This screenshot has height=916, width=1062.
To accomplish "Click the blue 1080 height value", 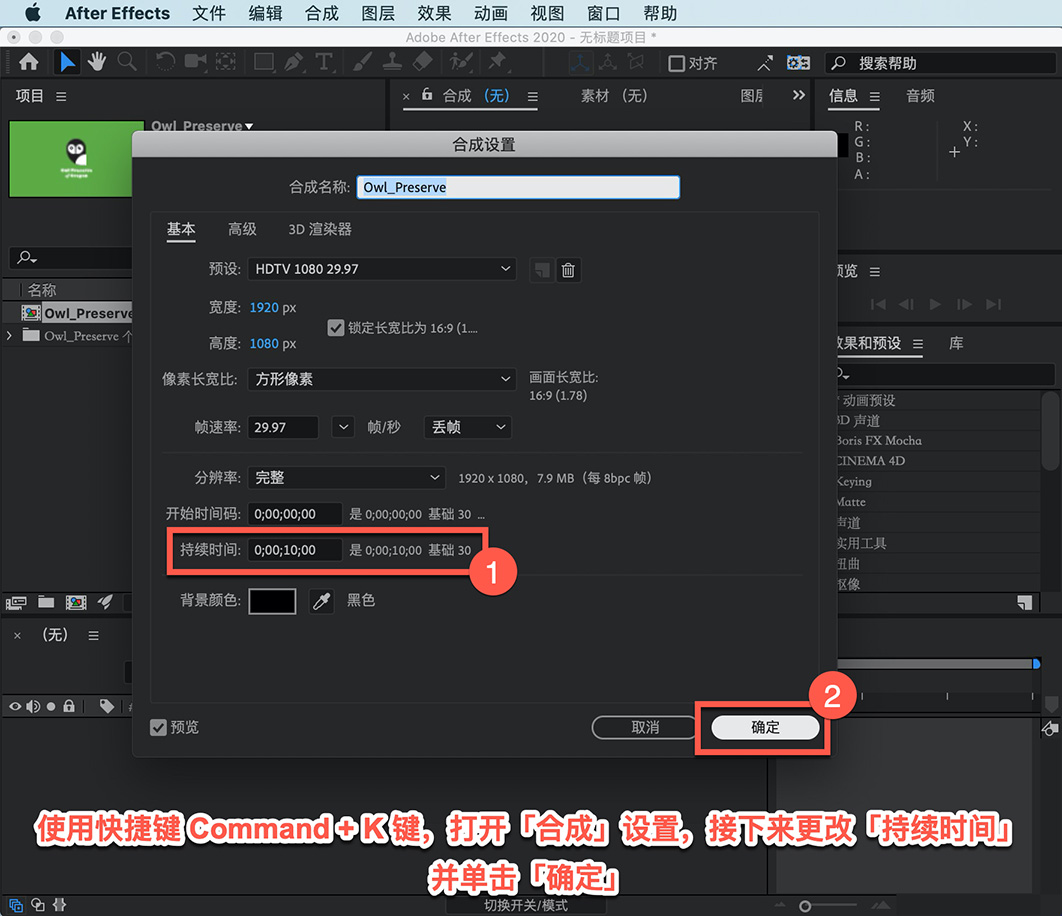I will click(x=264, y=344).
